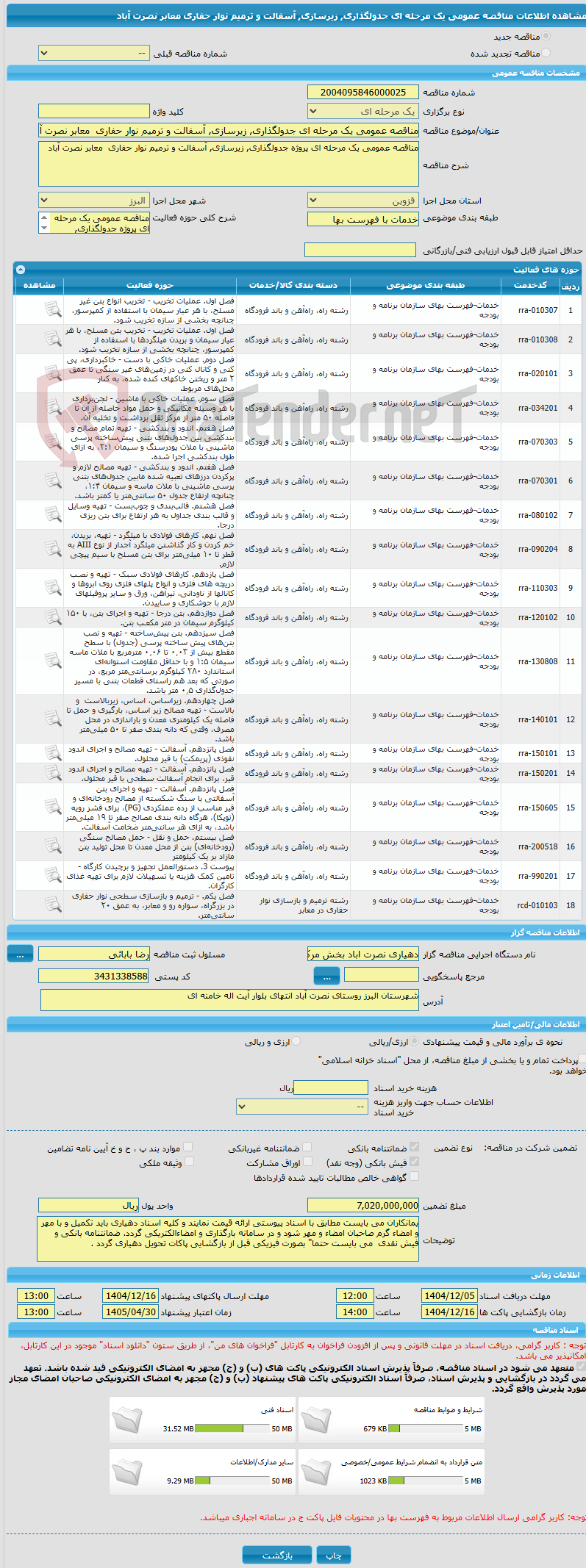Open the view icon for row rra-090204

tap(53, 549)
